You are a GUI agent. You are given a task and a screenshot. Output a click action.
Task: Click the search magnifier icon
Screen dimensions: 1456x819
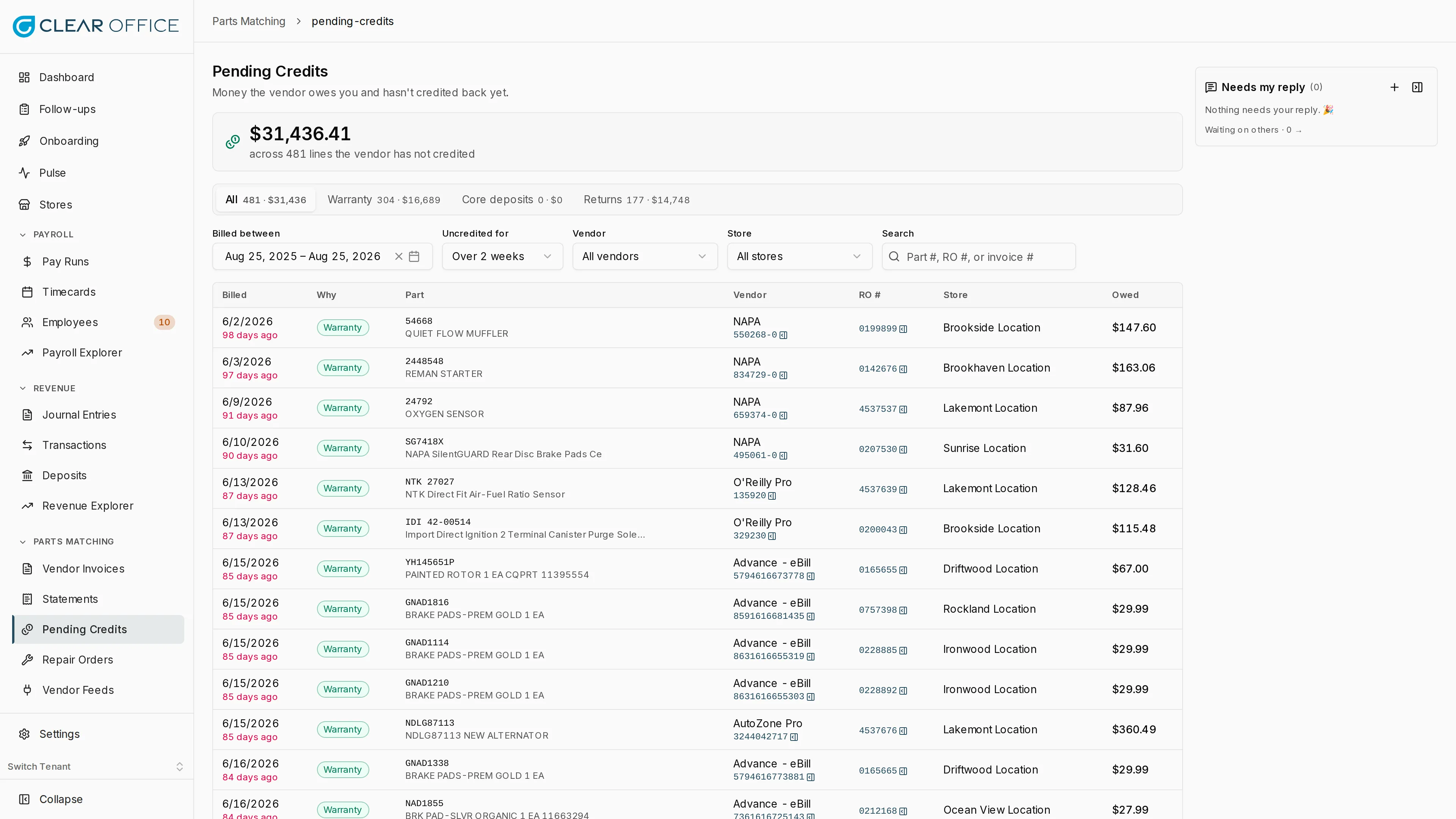point(894,257)
